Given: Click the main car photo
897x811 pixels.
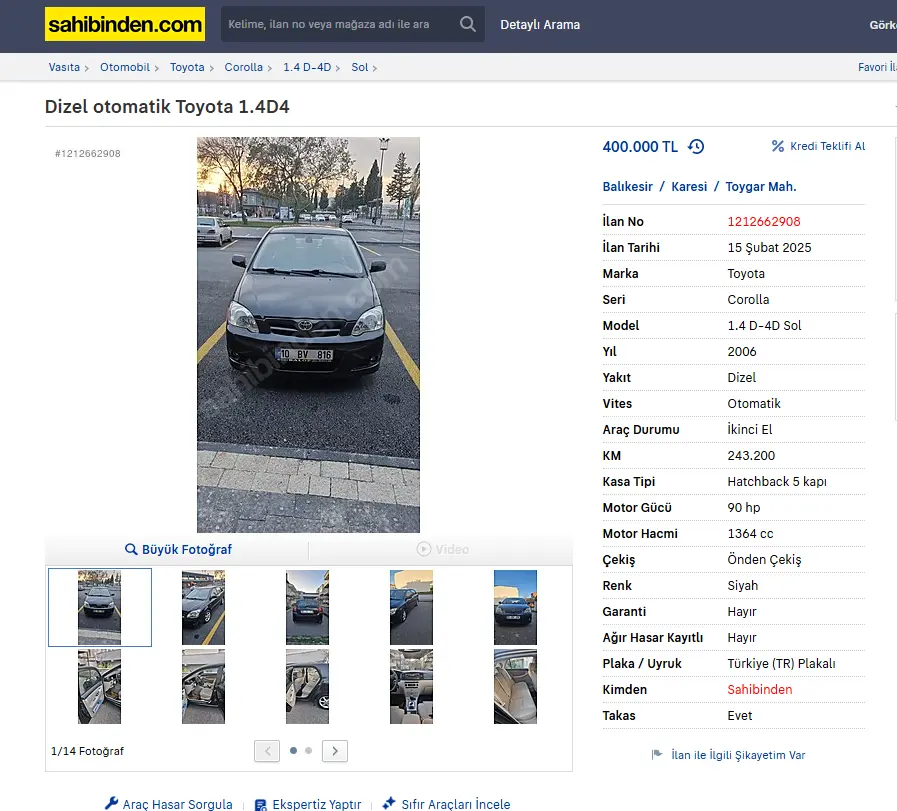Looking at the screenshot, I should tap(308, 335).
